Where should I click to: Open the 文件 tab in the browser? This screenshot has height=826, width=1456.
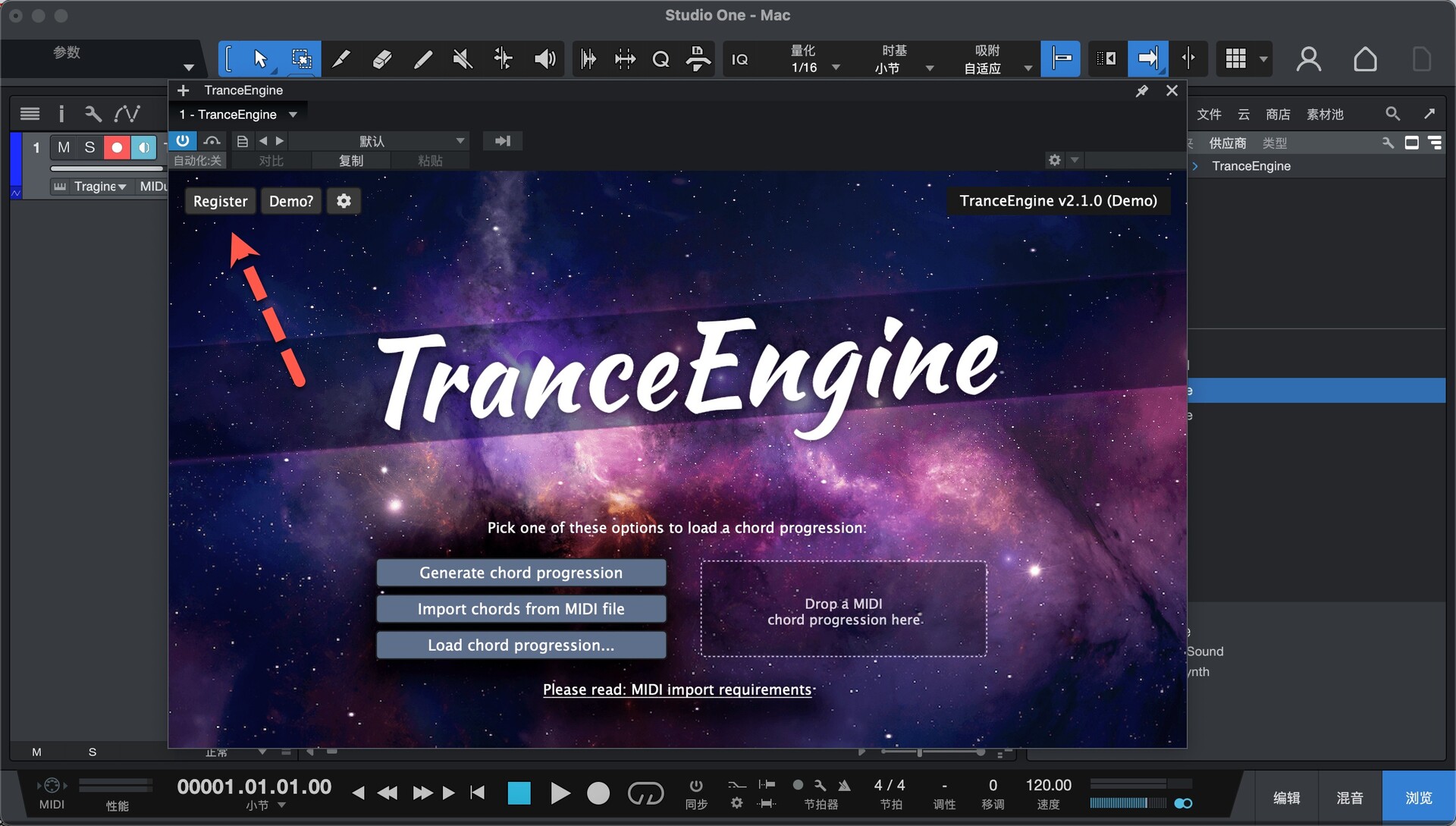tap(1209, 114)
